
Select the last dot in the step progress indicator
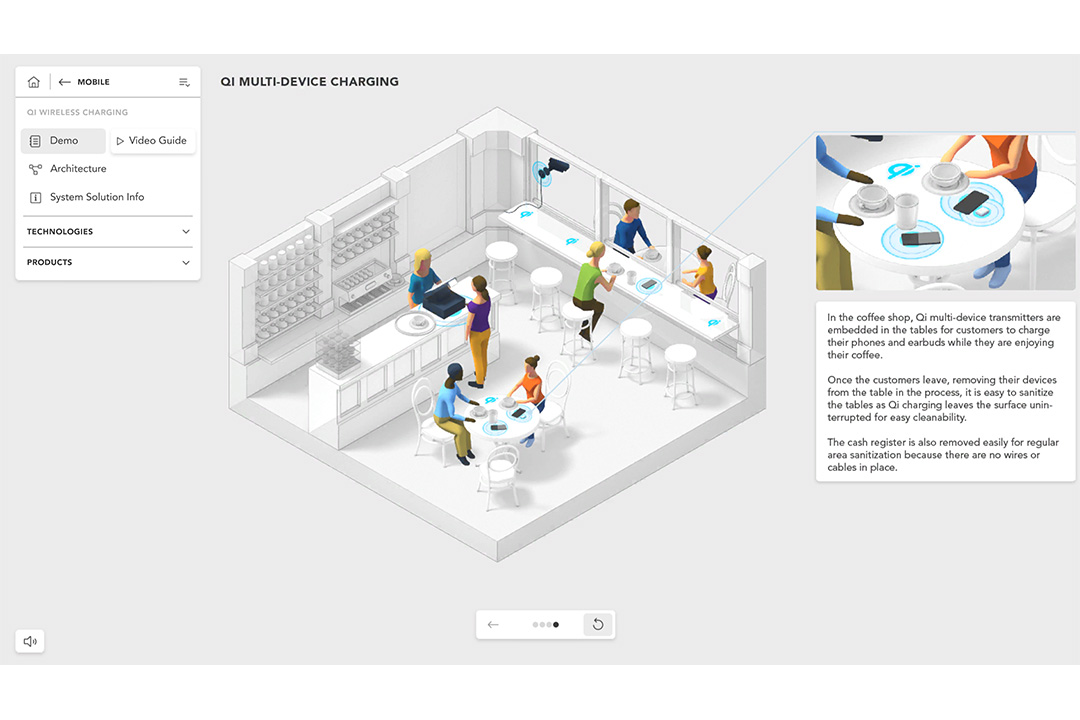click(x=556, y=624)
